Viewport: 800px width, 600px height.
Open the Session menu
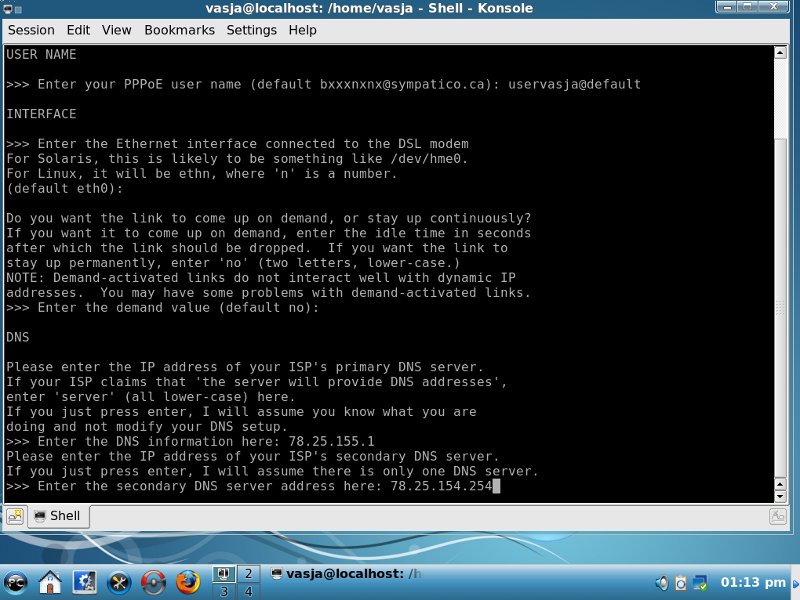coord(31,30)
